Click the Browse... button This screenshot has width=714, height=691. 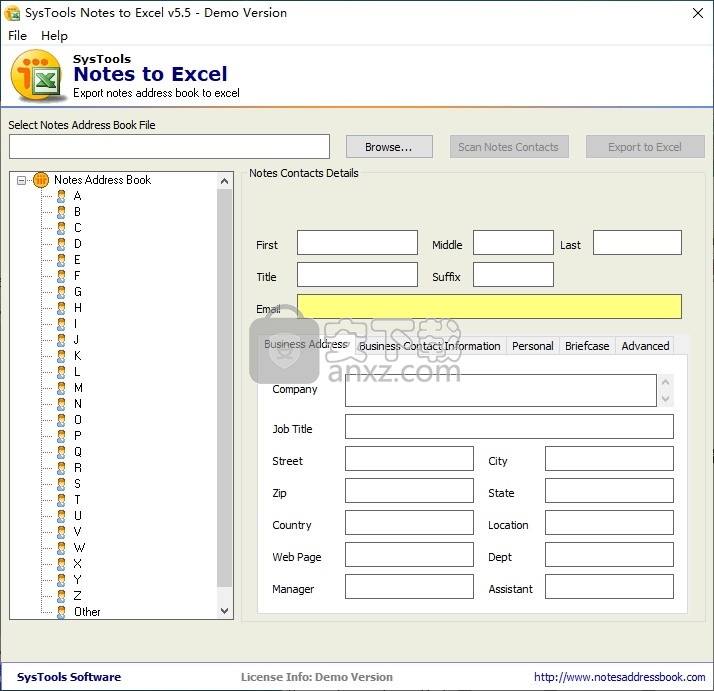389,147
